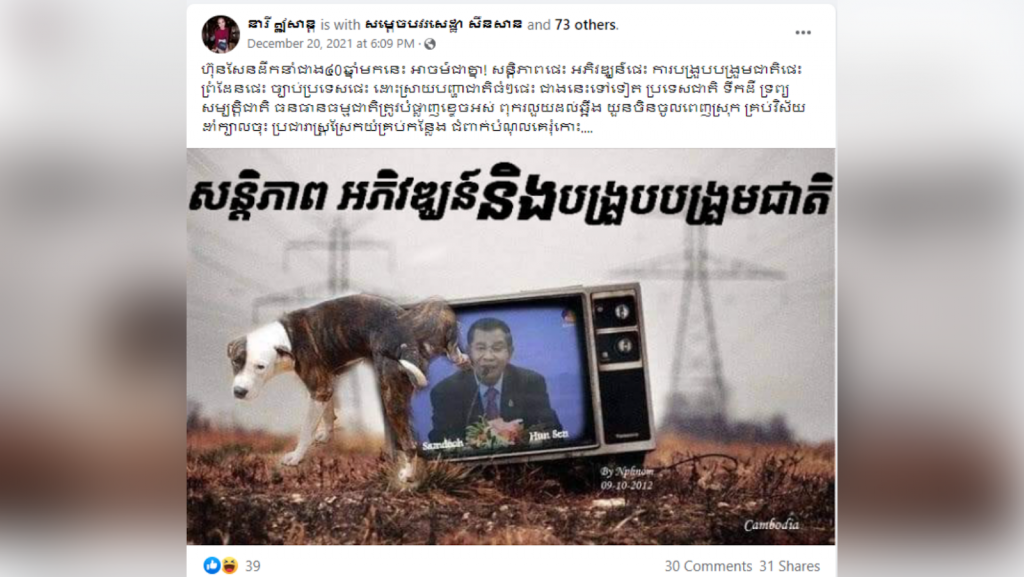Open the list of 39 reactions
The image size is (1024, 577).
point(253,566)
